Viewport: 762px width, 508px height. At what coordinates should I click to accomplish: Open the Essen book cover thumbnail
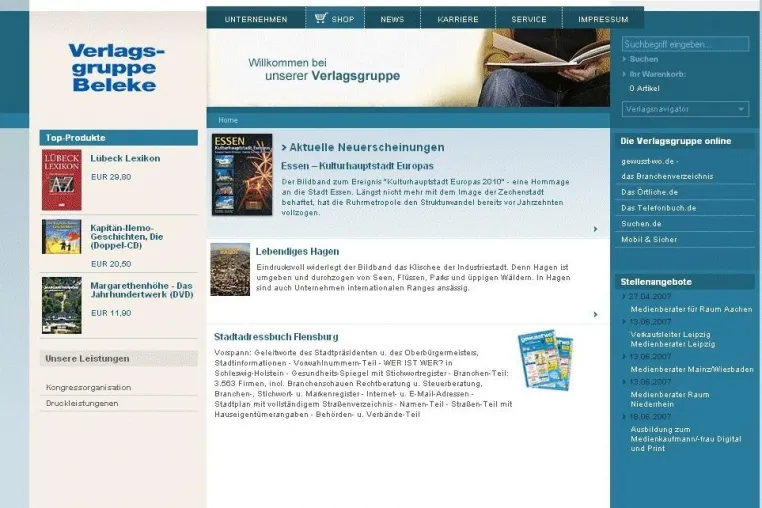(242, 175)
